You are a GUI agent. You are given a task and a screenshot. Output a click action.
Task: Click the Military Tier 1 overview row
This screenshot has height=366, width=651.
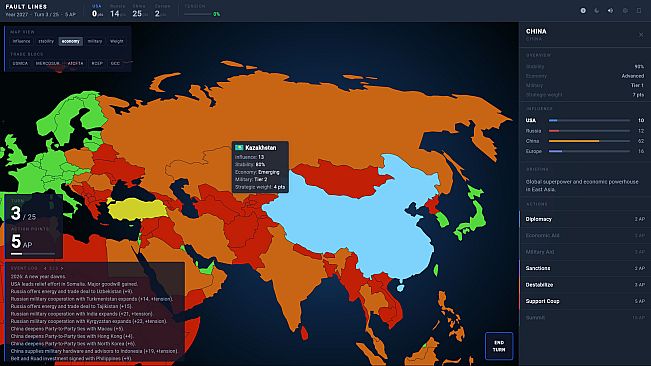[x=585, y=85]
